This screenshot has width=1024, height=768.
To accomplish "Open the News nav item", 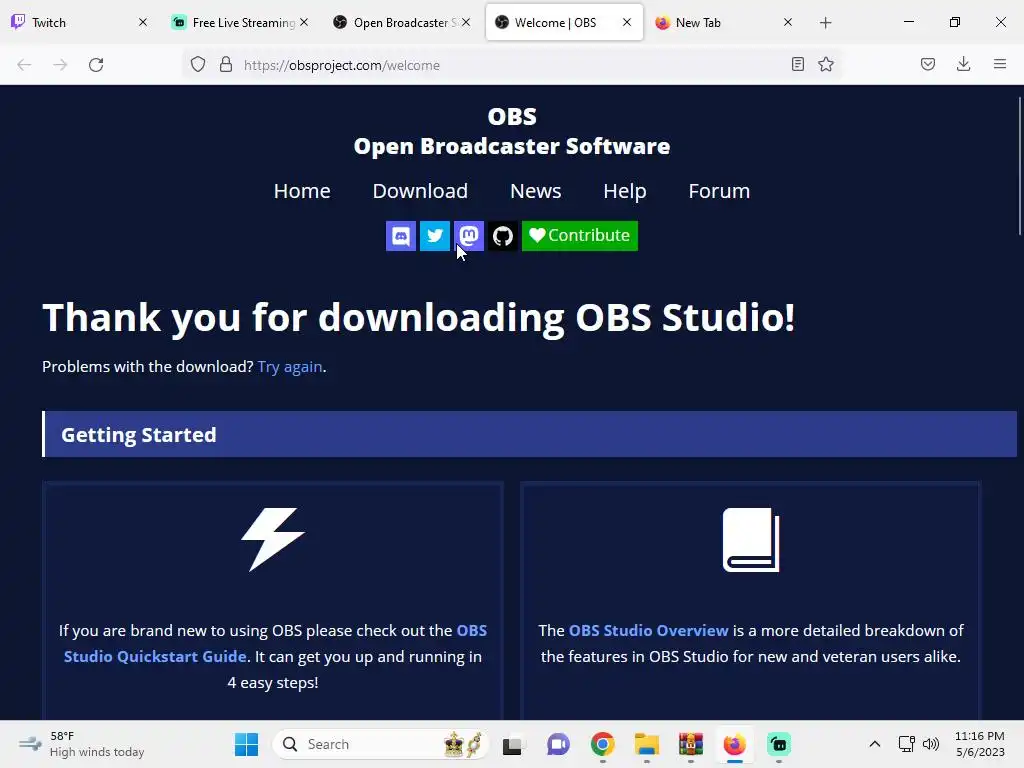I will (x=536, y=191).
